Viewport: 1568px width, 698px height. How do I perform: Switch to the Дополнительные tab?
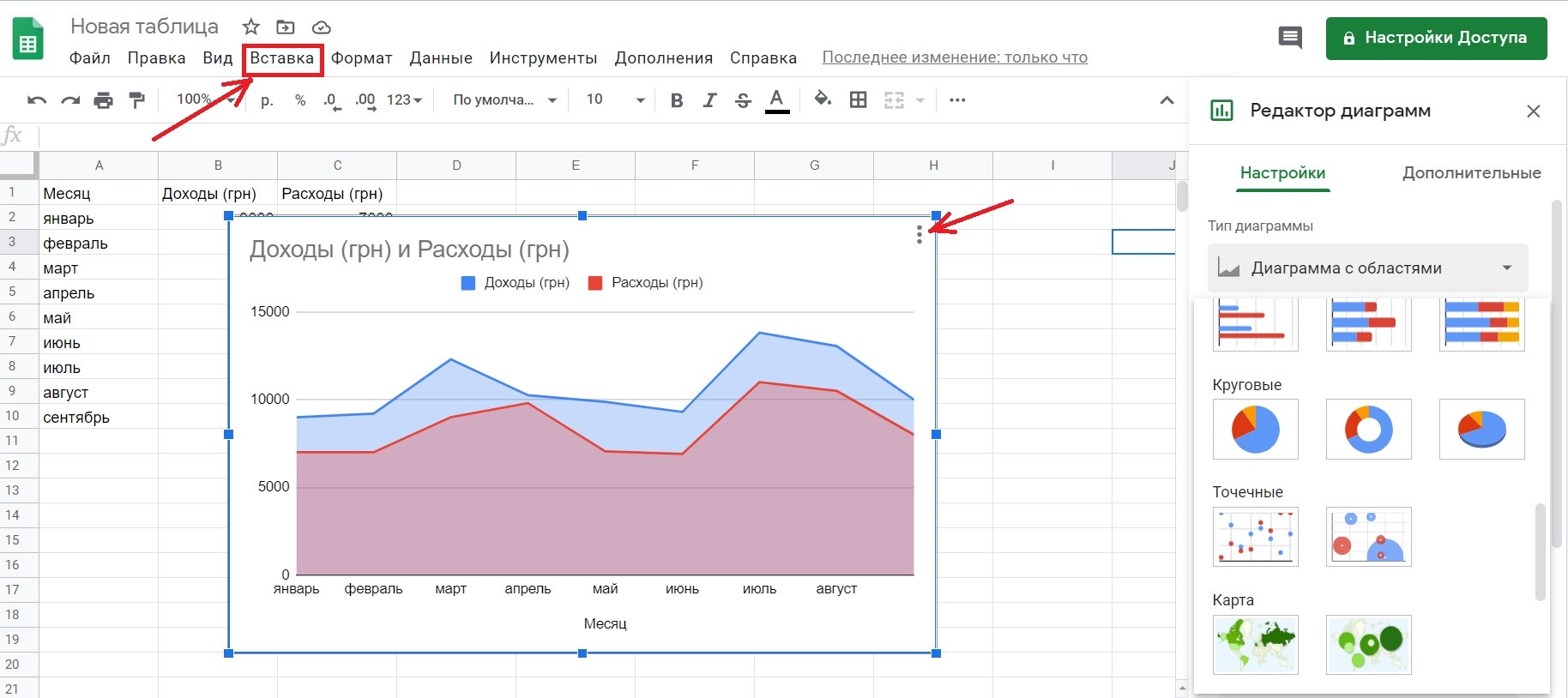click(x=1471, y=173)
